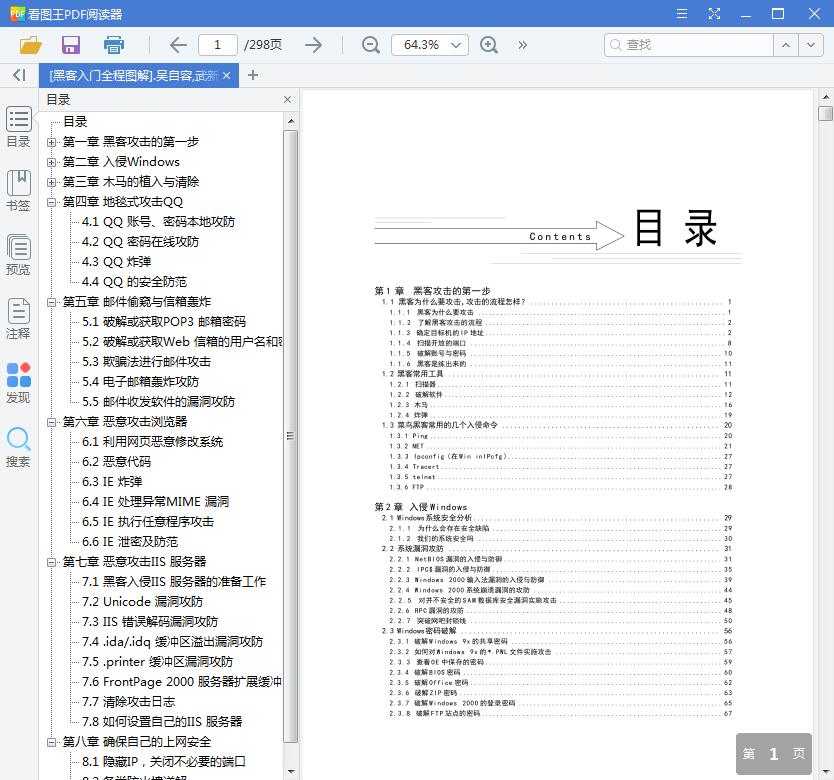
Task: Open a new tab with the plus button
Action: (x=252, y=75)
